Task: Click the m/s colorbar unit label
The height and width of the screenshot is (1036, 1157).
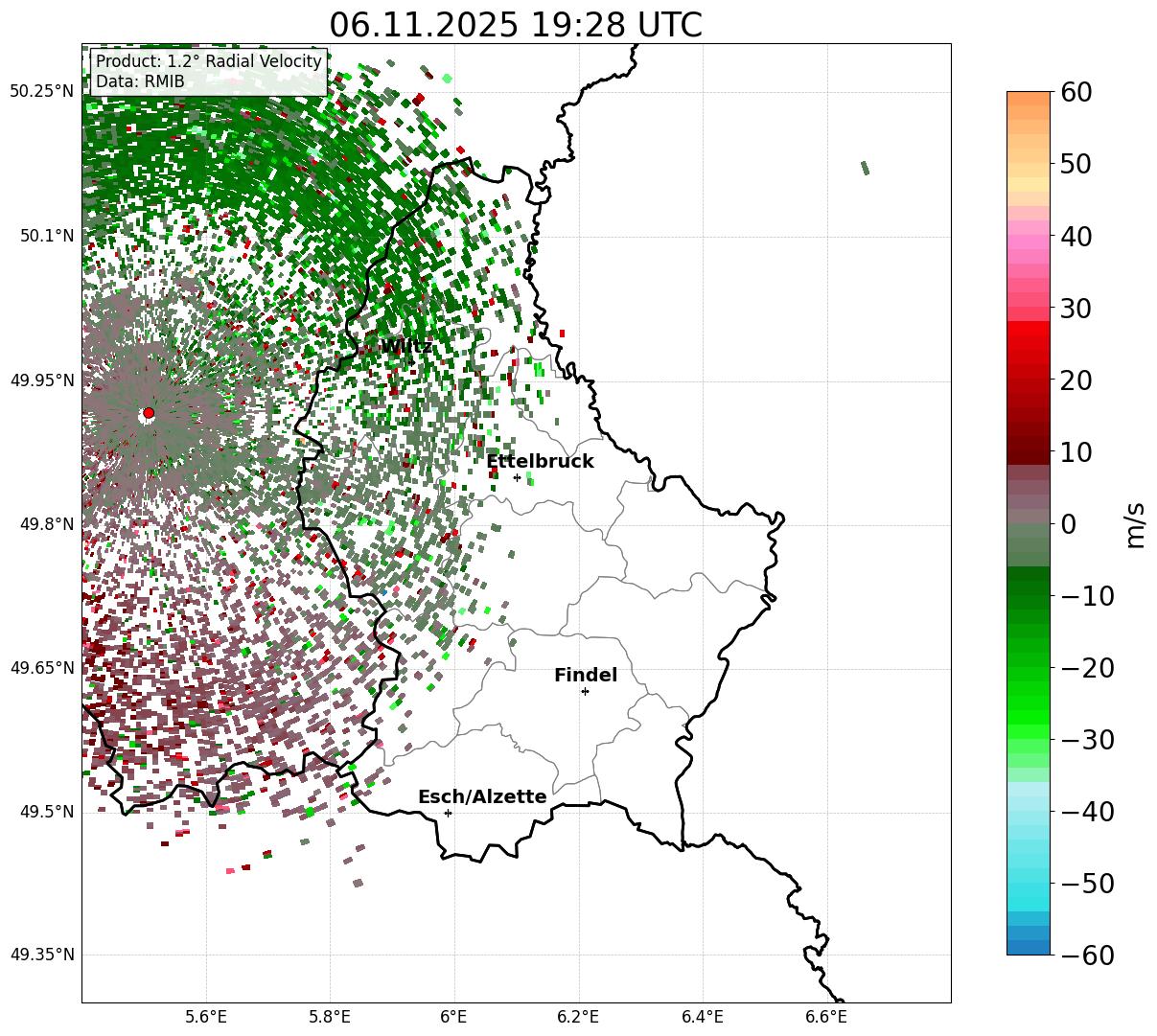Action: [1136, 523]
